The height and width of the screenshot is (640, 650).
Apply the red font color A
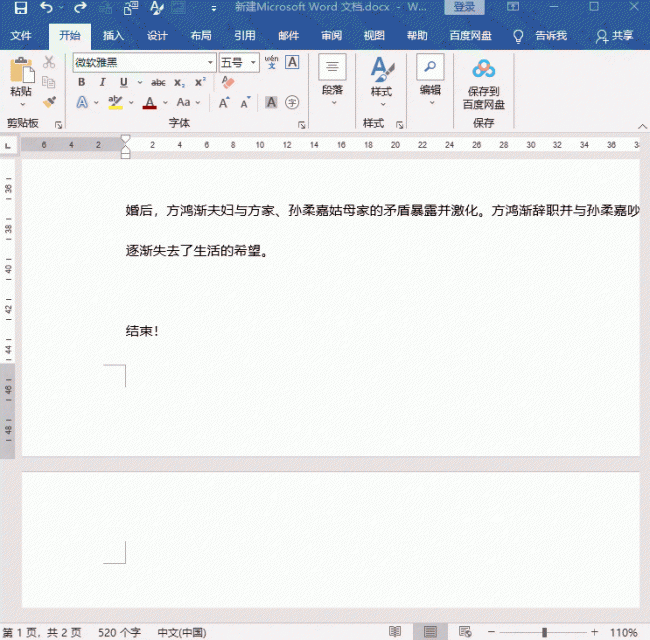[150, 102]
